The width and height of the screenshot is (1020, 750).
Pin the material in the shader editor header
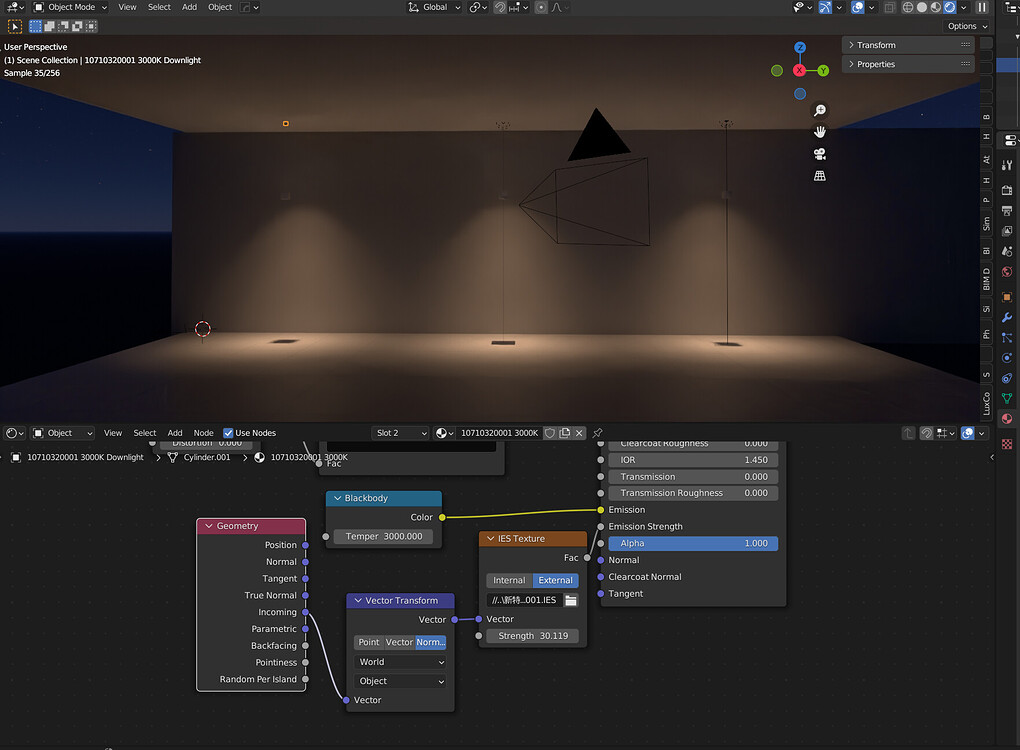pyautogui.click(x=598, y=433)
